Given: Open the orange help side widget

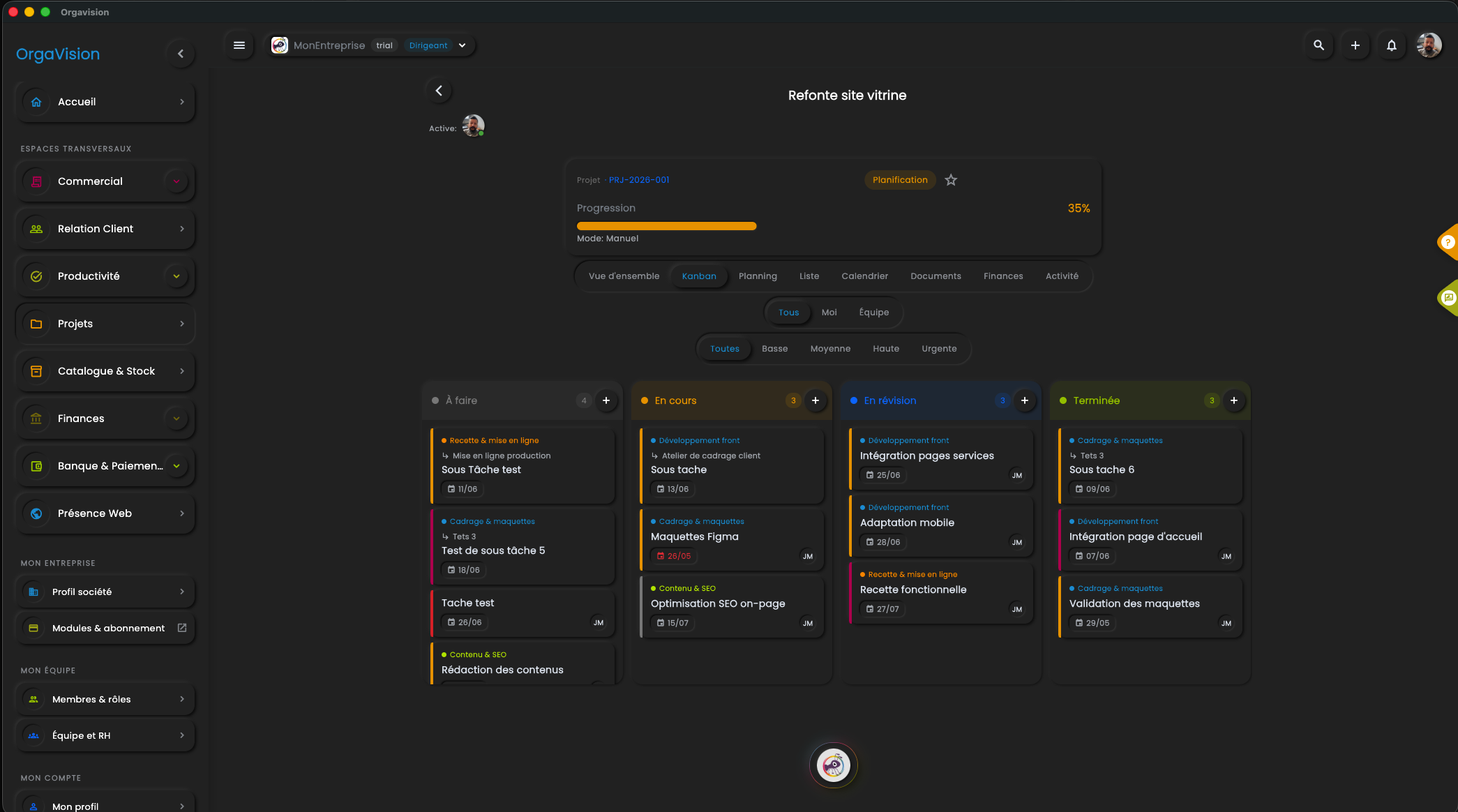Looking at the screenshot, I should click(1448, 242).
